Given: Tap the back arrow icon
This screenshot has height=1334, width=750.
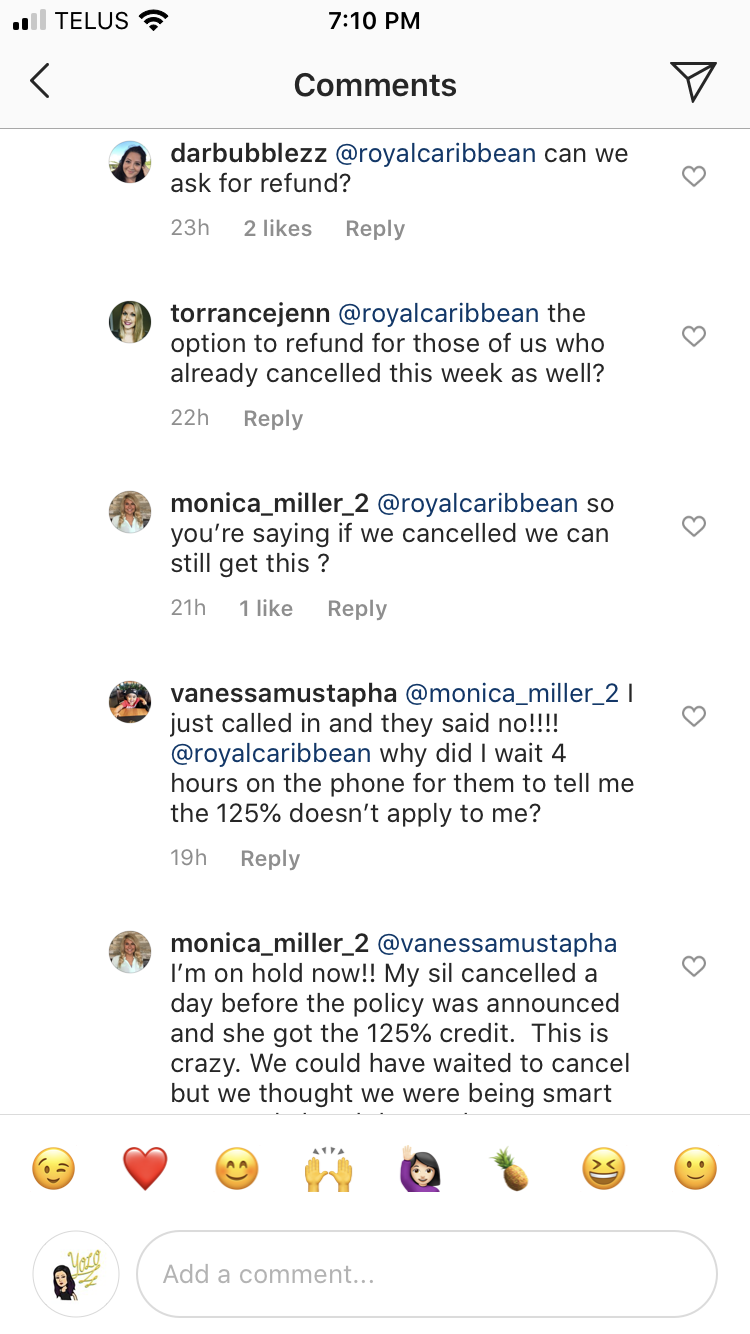Looking at the screenshot, I should (39, 81).
